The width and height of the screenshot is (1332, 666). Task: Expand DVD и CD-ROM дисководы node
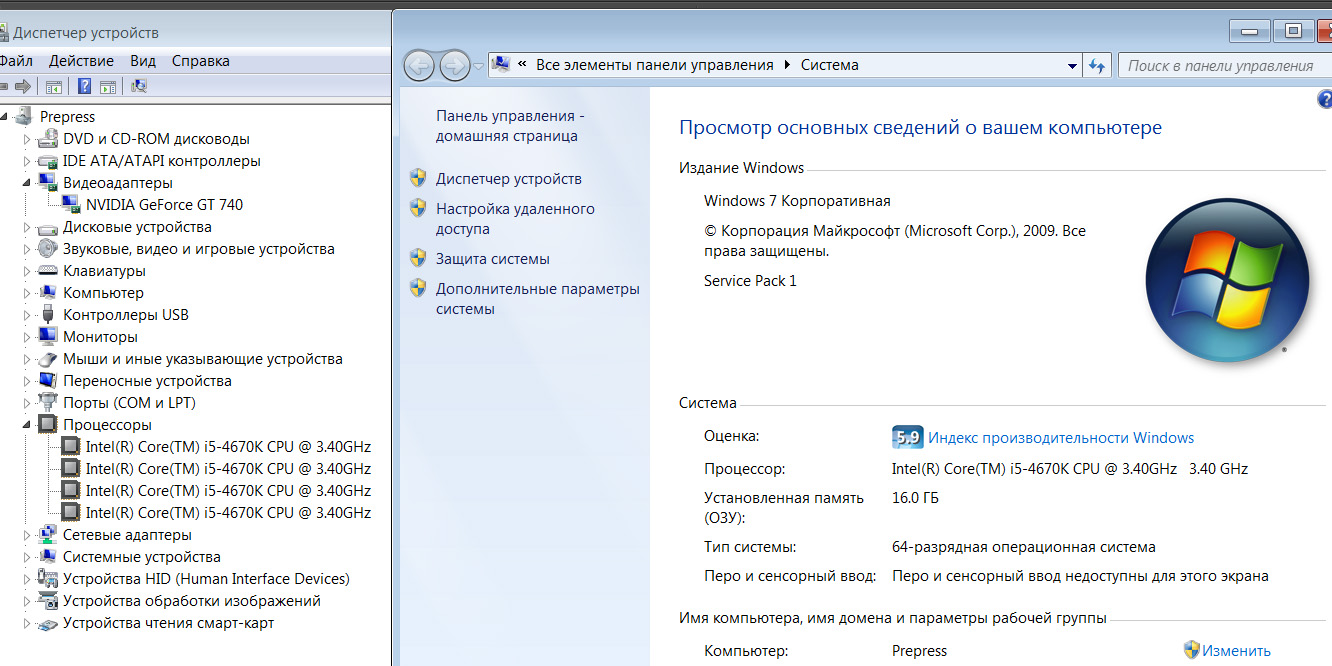[x=27, y=139]
